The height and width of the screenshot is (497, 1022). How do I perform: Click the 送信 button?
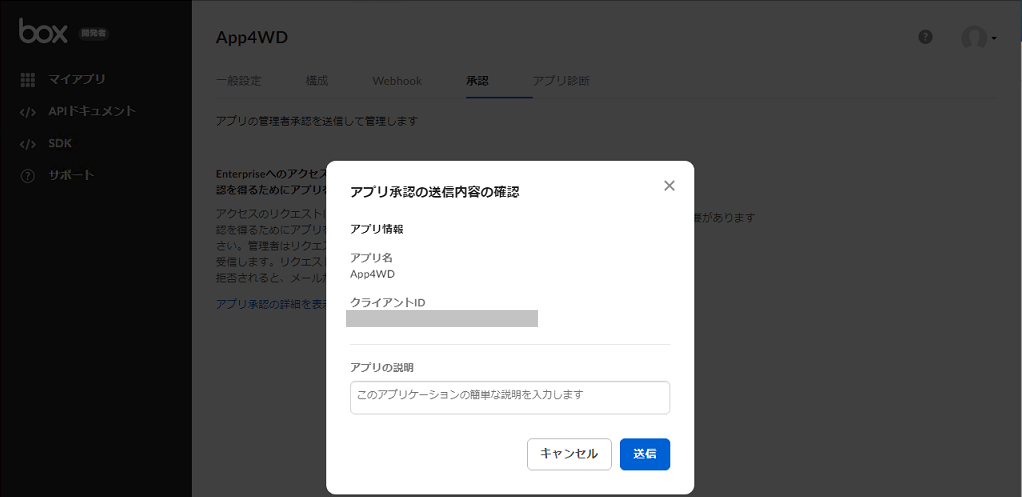click(x=645, y=454)
